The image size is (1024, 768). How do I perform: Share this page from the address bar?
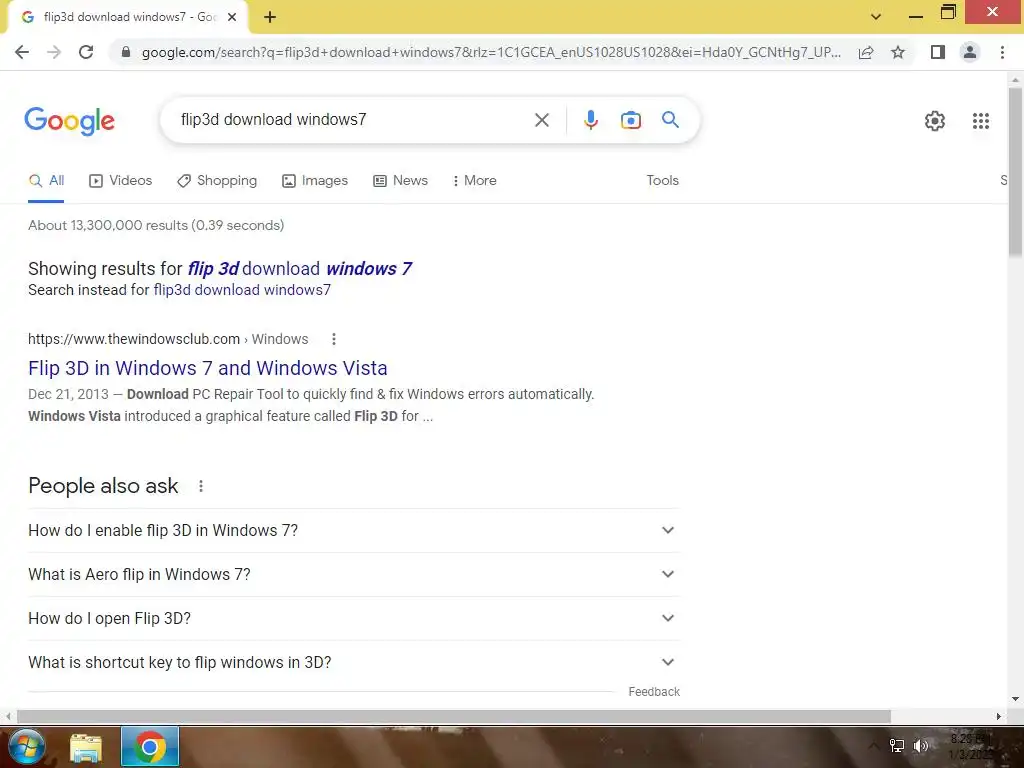pos(866,52)
